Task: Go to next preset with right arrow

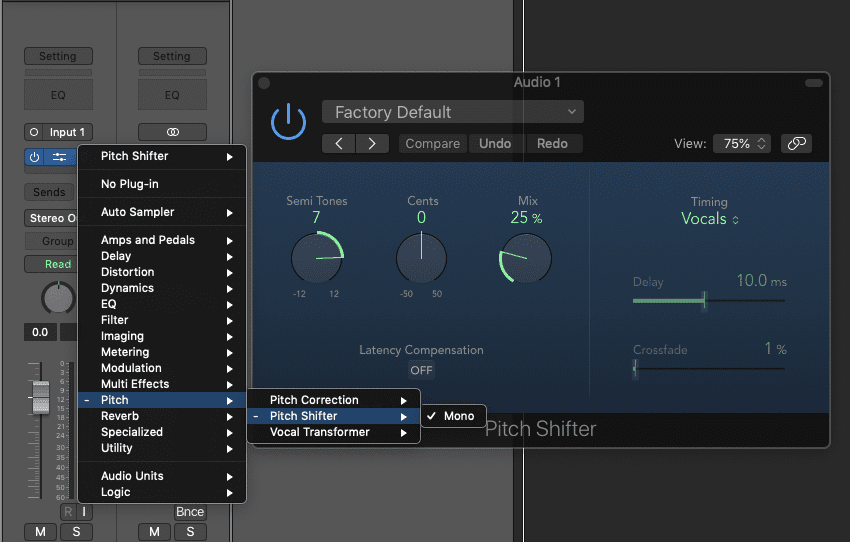Action: 372,144
